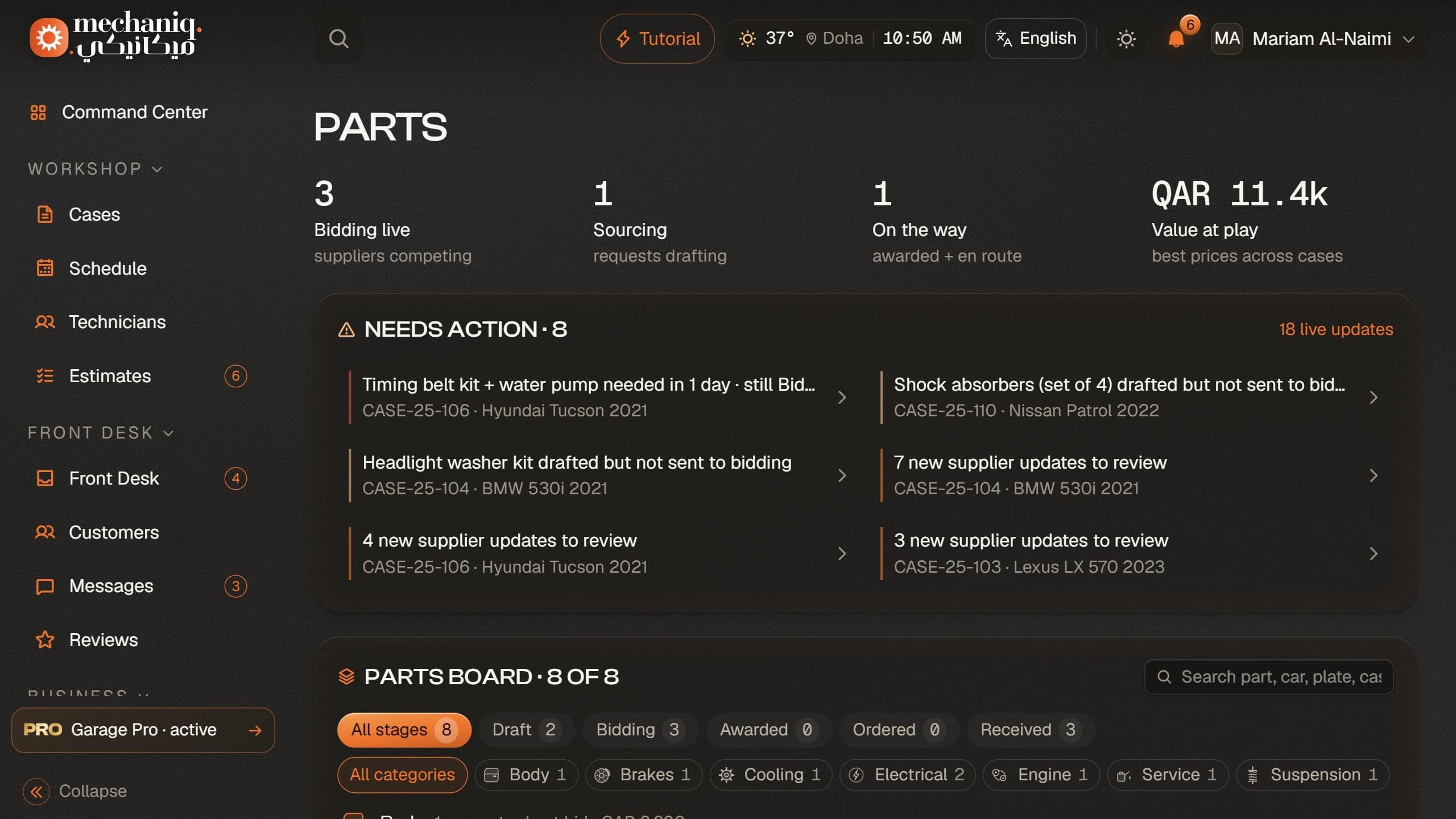The width and height of the screenshot is (1456, 819).
Task: Toggle the Awarded stage filter
Action: point(769,730)
